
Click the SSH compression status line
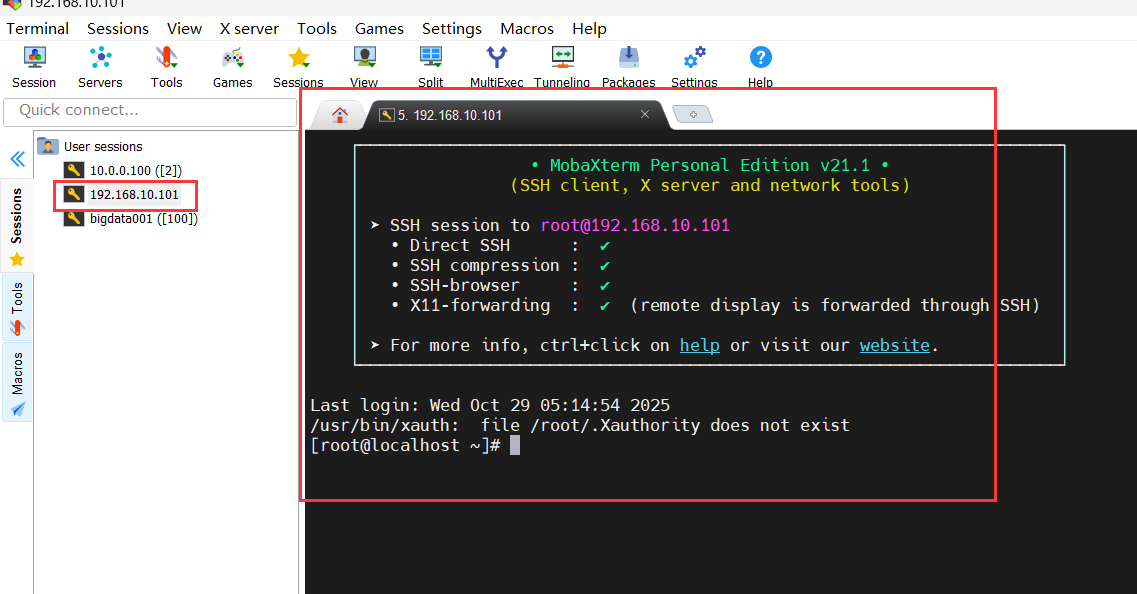click(500, 265)
